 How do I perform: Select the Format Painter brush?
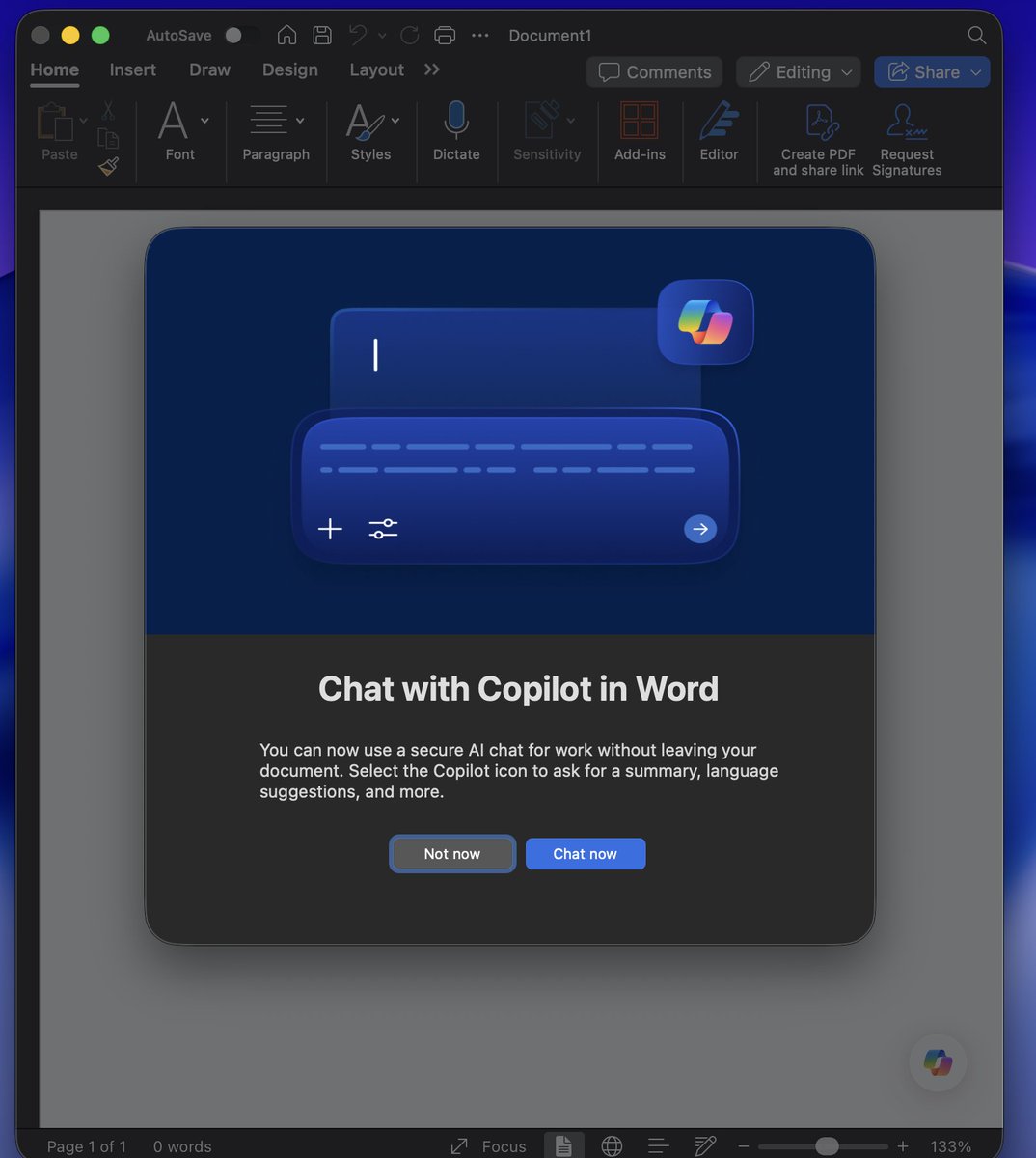pyautogui.click(x=108, y=167)
